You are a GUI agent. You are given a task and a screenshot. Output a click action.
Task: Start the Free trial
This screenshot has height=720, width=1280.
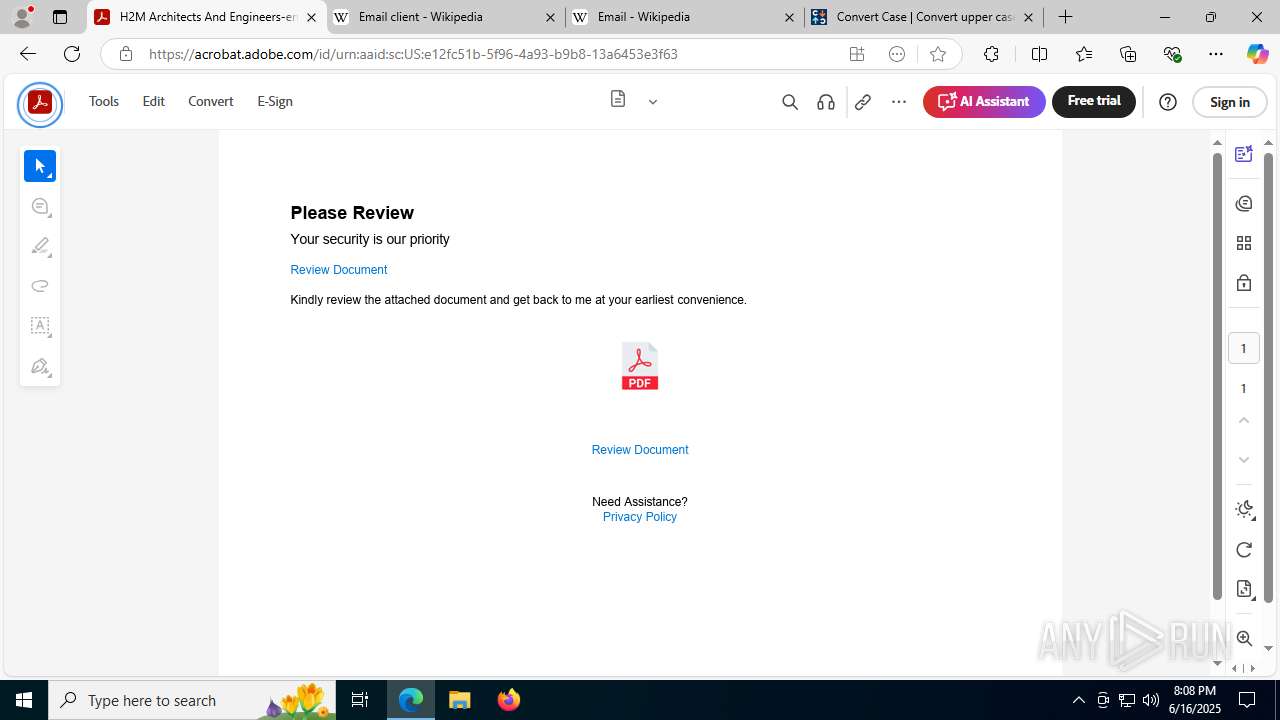point(1094,101)
